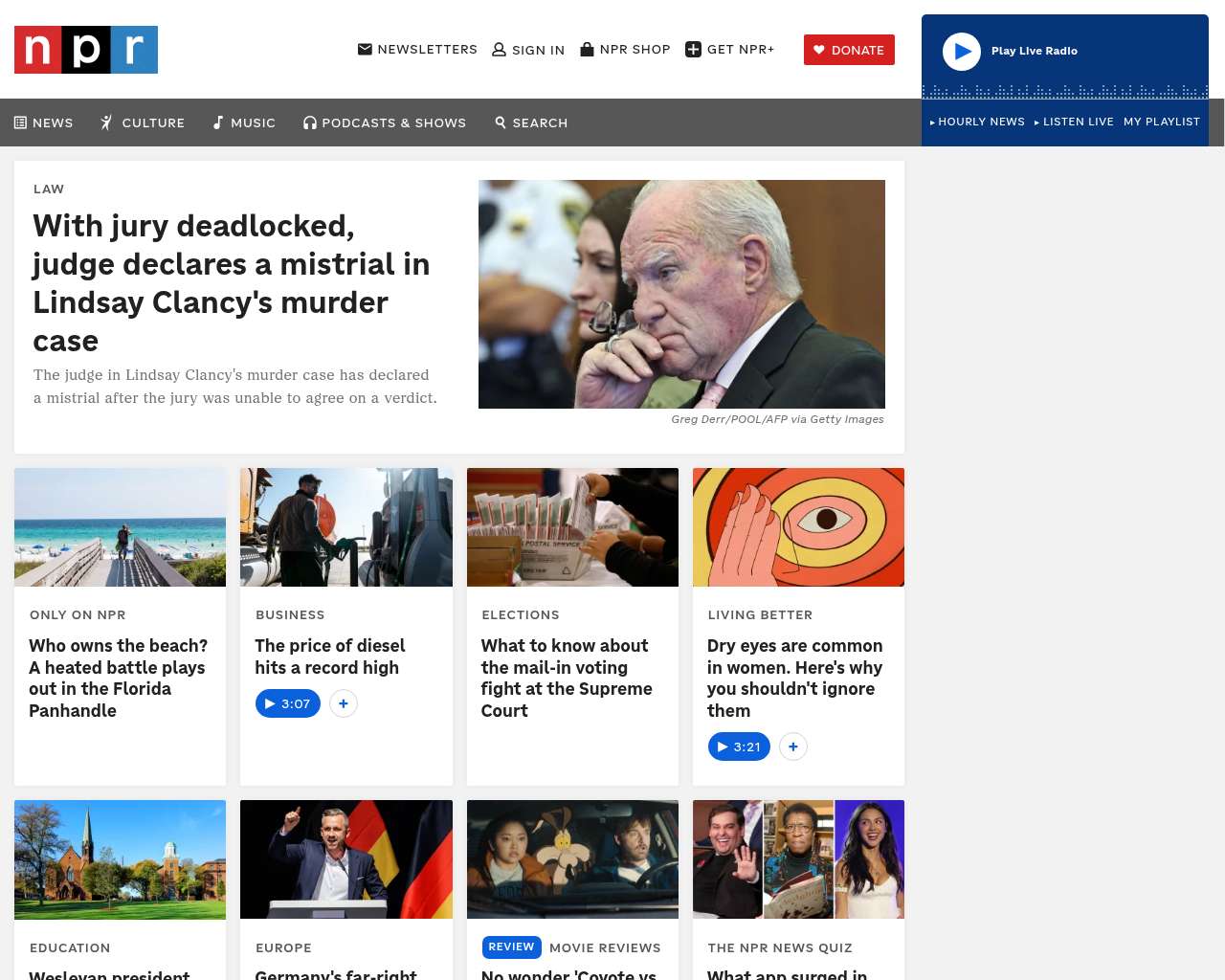The width and height of the screenshot is (1225, 980).
Task: Add the dry eyes story to the playlist
Action: (793, 746)
